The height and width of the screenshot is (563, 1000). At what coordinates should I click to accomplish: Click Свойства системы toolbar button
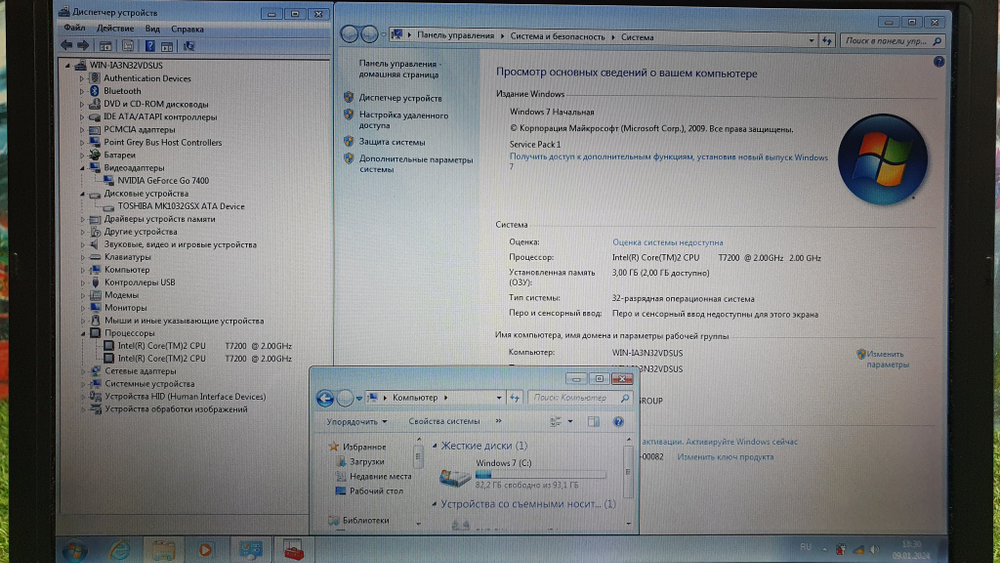pos(444,421)
